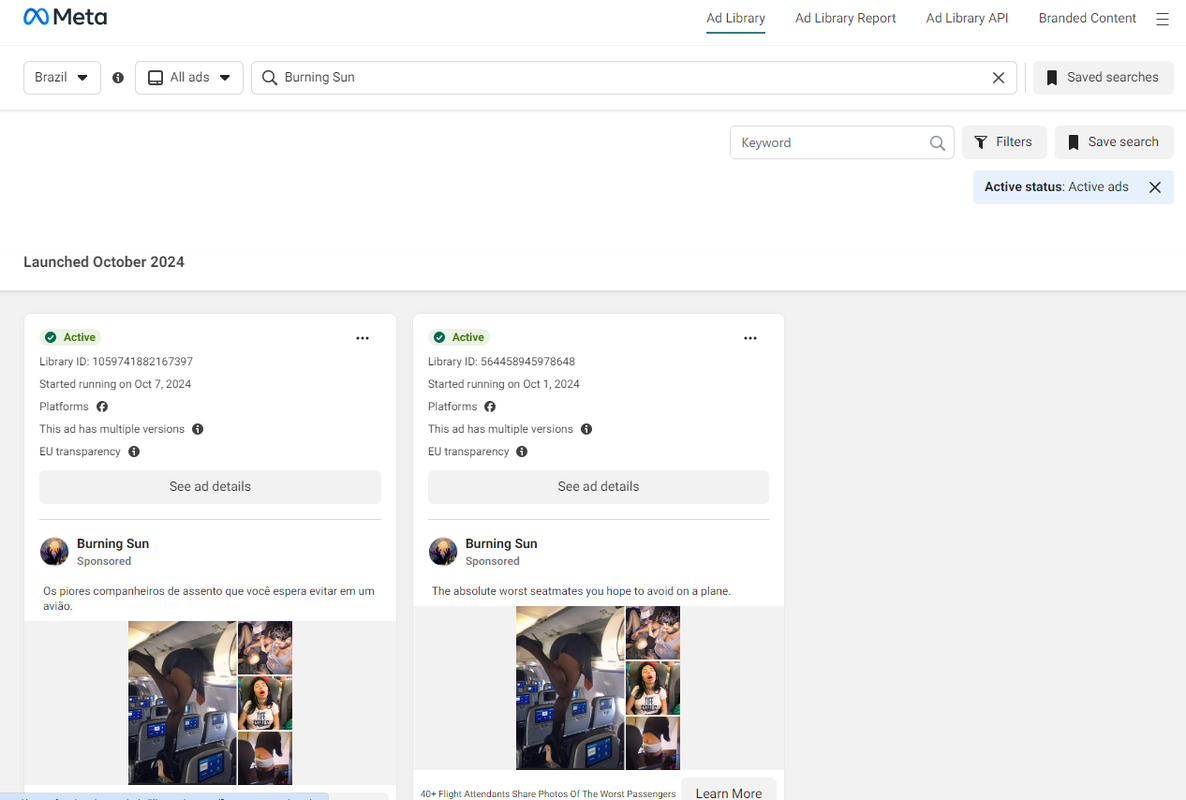Click multiple versions info icon on Oct 1 ad
This screenshot has width=1186, height=800.
(586, 429)
